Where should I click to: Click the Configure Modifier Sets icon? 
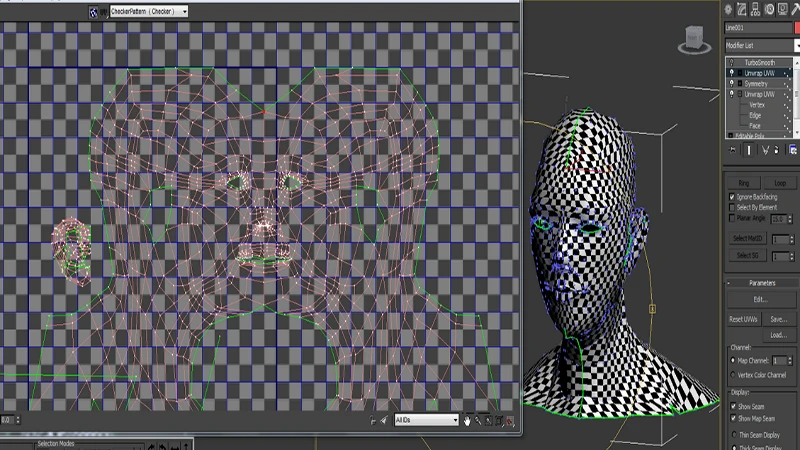pyautogui.click(x=792, y=150)
